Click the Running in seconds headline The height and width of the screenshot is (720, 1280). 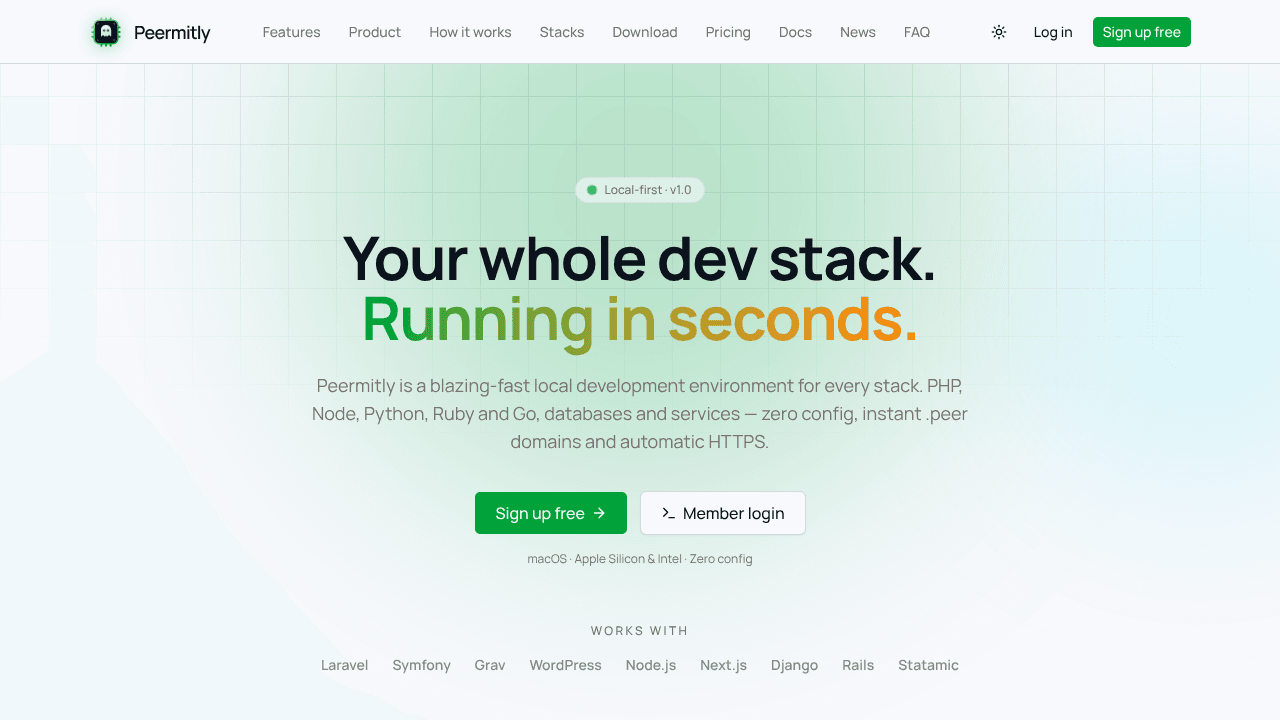click(640, 321)
